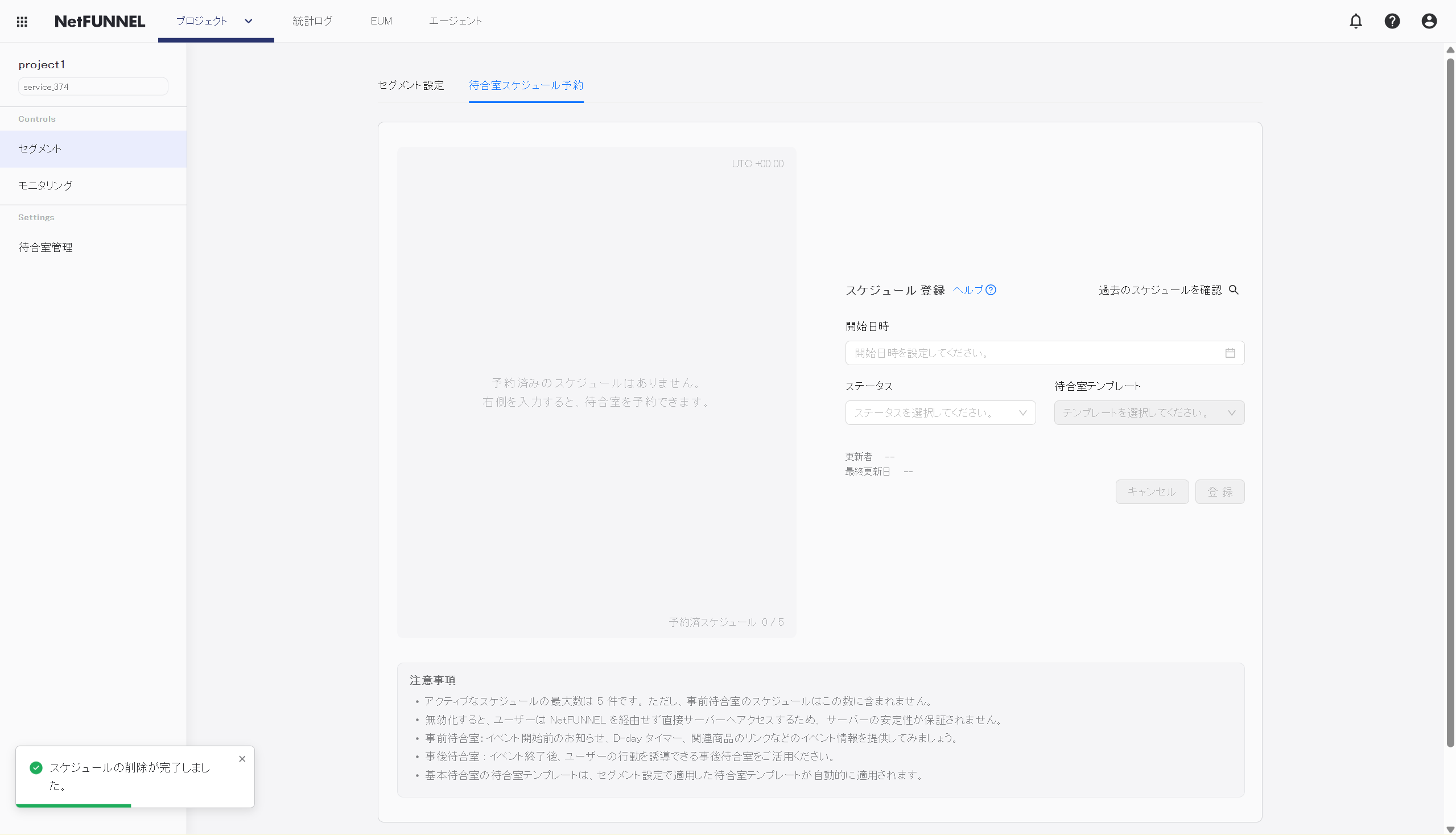The image size is (1456, 835).
Task: Select the 統計ログ menu item
Action: 312,21
